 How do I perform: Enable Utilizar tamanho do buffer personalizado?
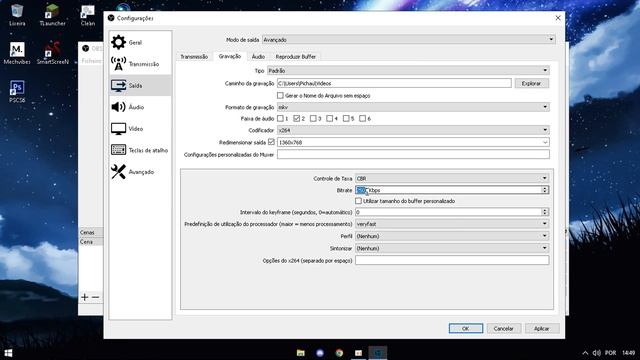point(358,201)
